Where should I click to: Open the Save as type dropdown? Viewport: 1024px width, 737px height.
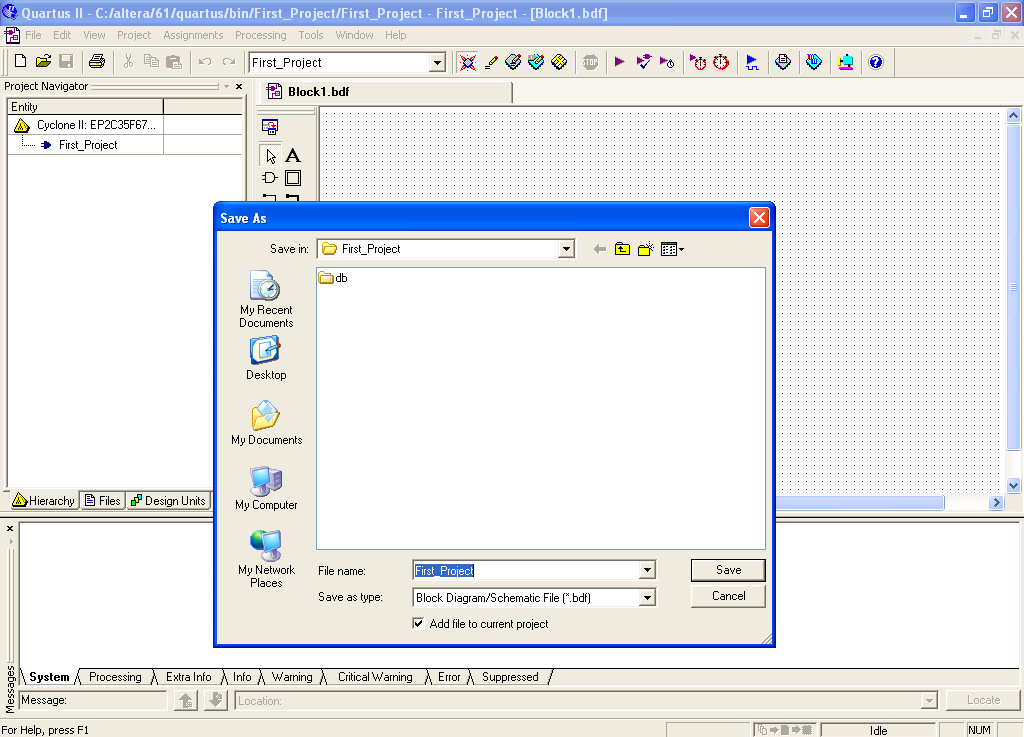click(647, 598)
